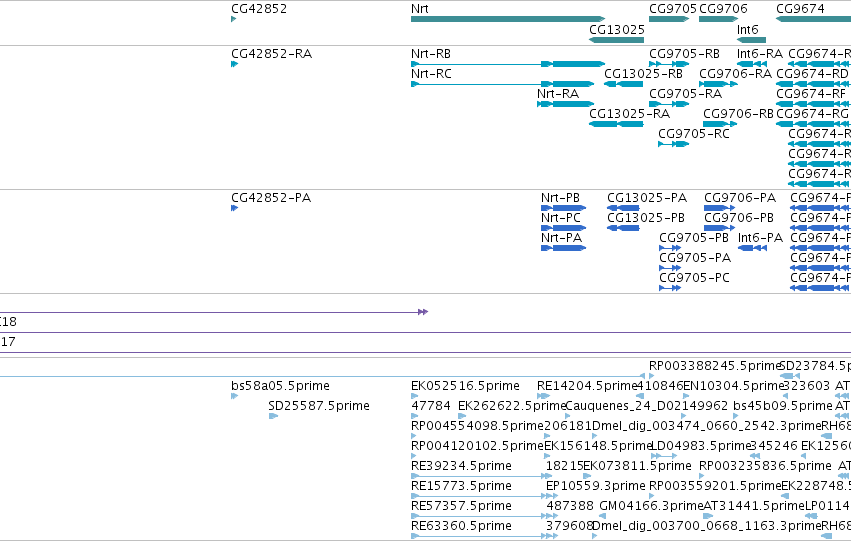851x541 pixels.
Task: Click the EK073811.5prime EST label
Action: pyautogui.click(x=637, y=467)
